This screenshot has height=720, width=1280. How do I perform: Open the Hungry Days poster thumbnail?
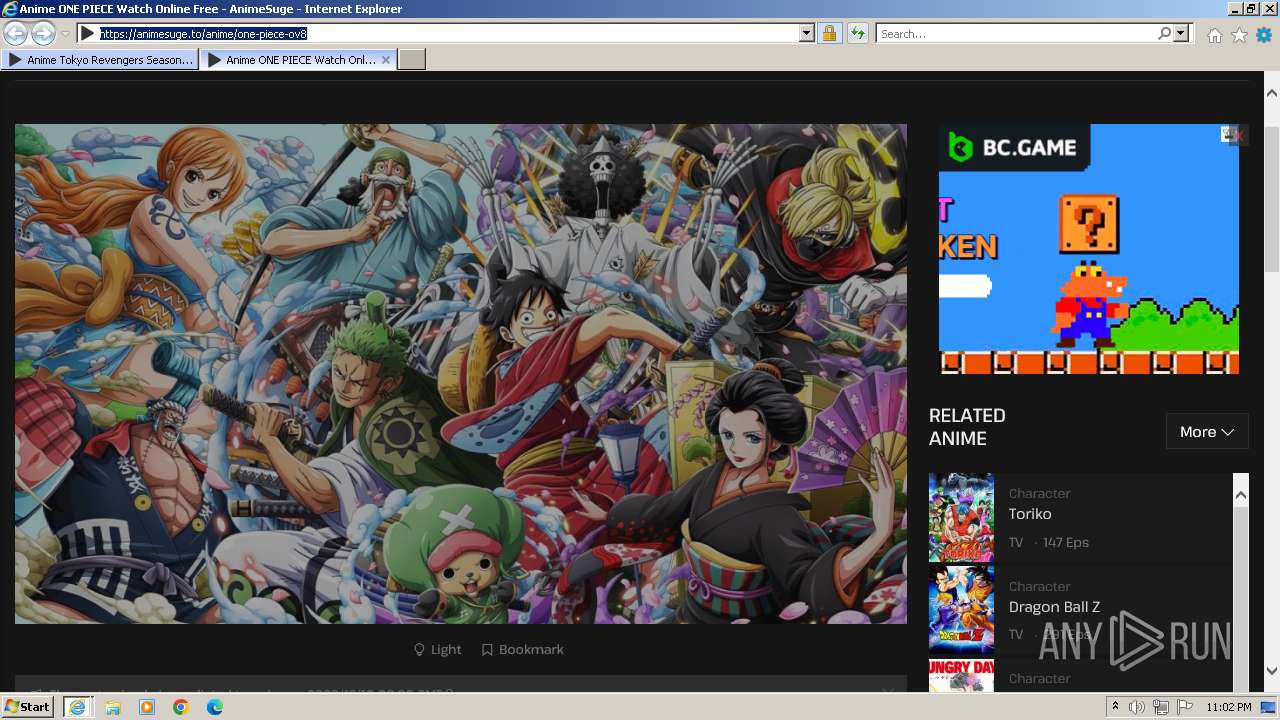pyautogui.click(x=962, y=676)
